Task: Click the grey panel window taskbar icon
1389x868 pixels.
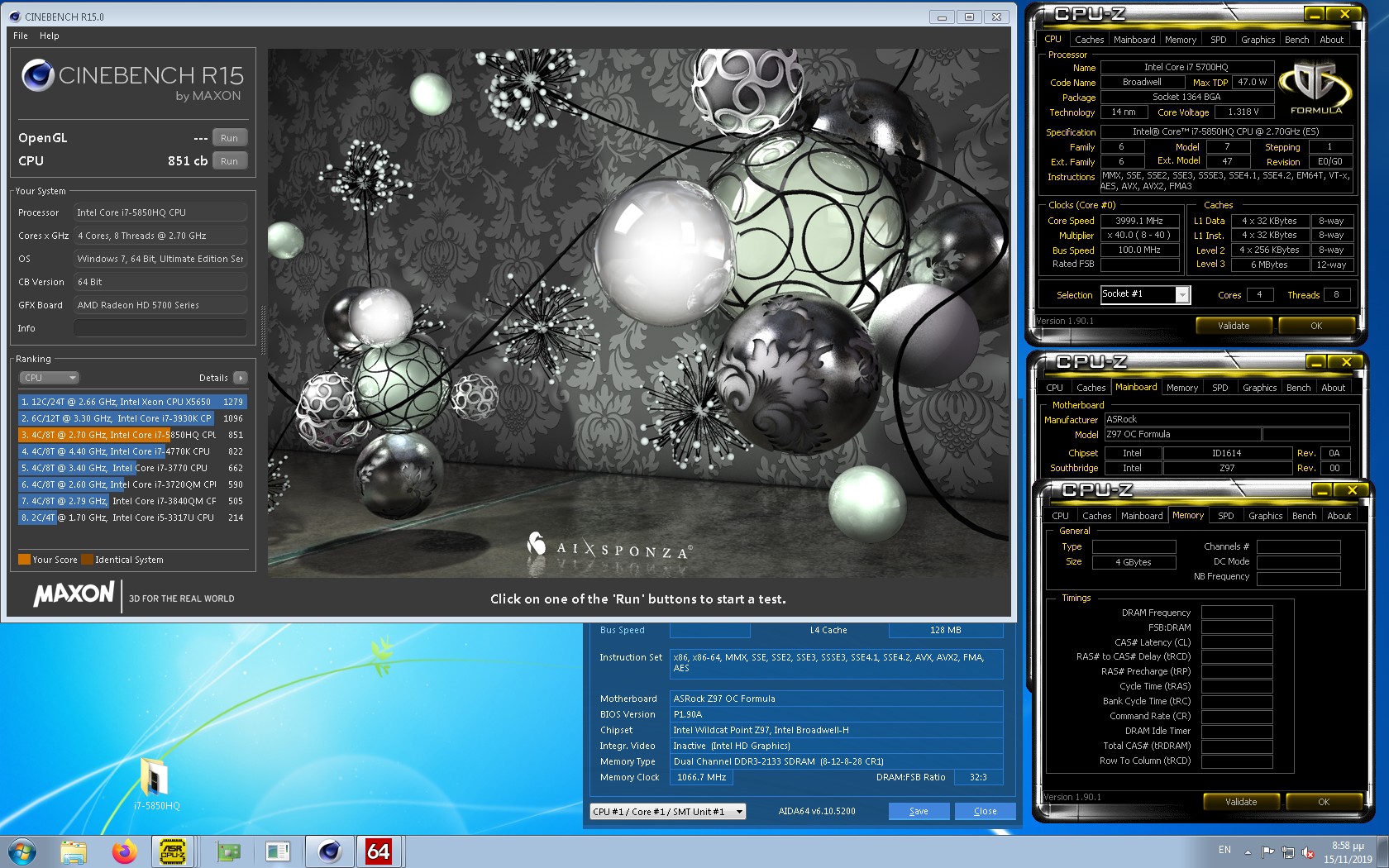Action: tap(278, 851)
